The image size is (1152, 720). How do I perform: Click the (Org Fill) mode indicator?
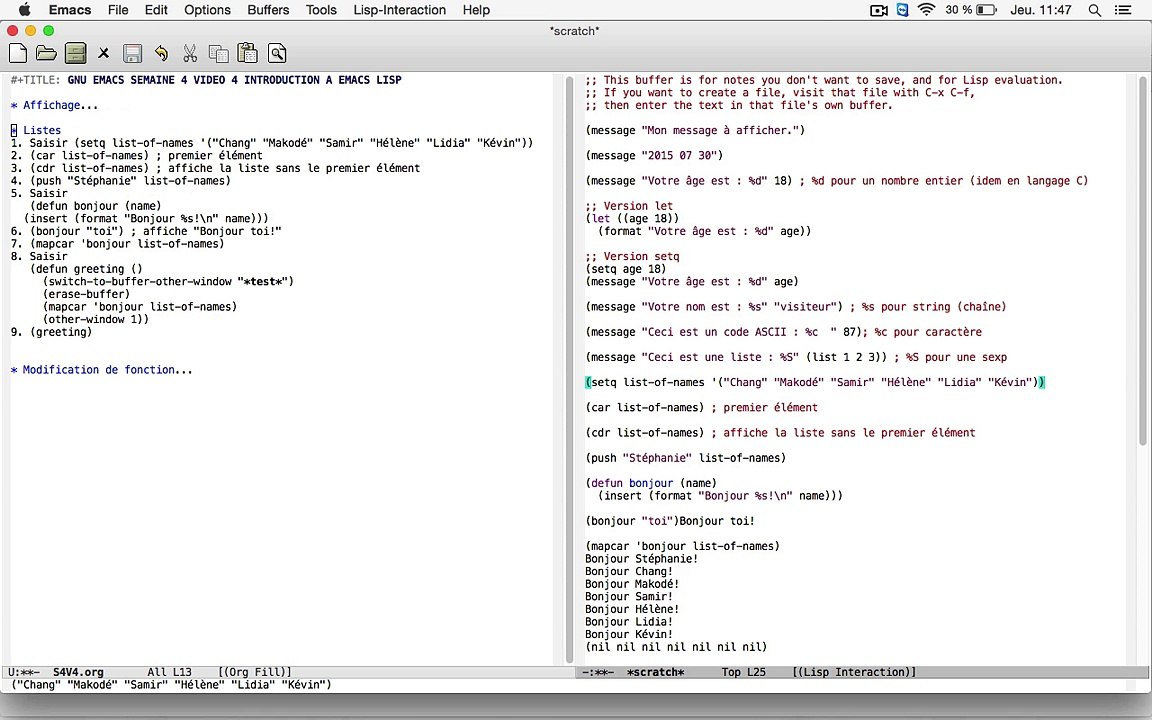coord(255,672)
